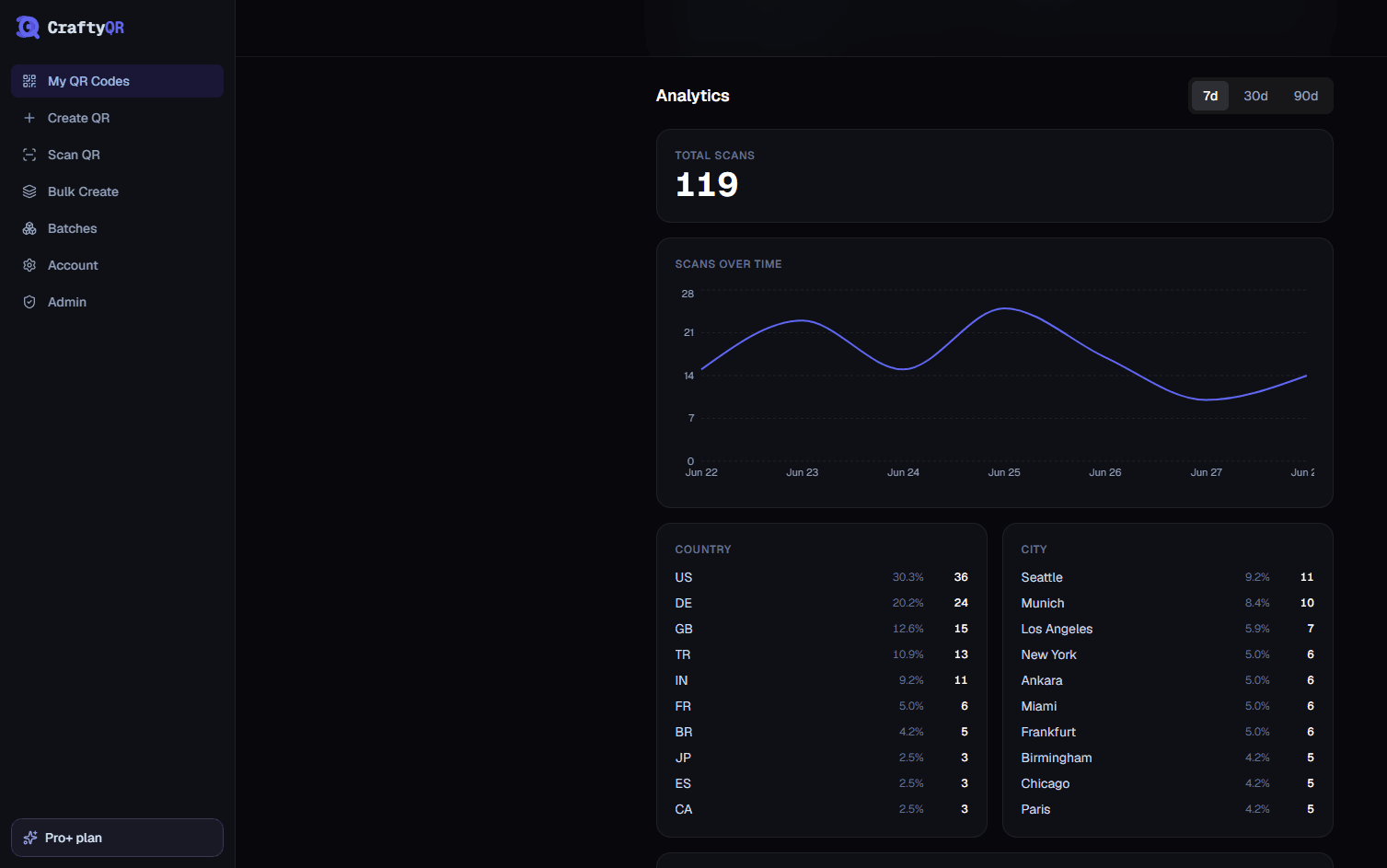The image size is (1387, 868).
Task: Click the Admin shield icon
Action: tap(29, 302)
